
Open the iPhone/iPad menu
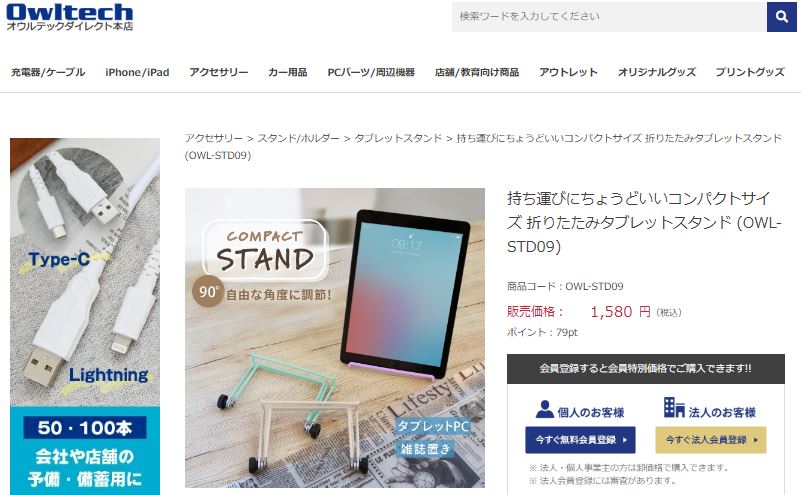[x=137, y=72]
